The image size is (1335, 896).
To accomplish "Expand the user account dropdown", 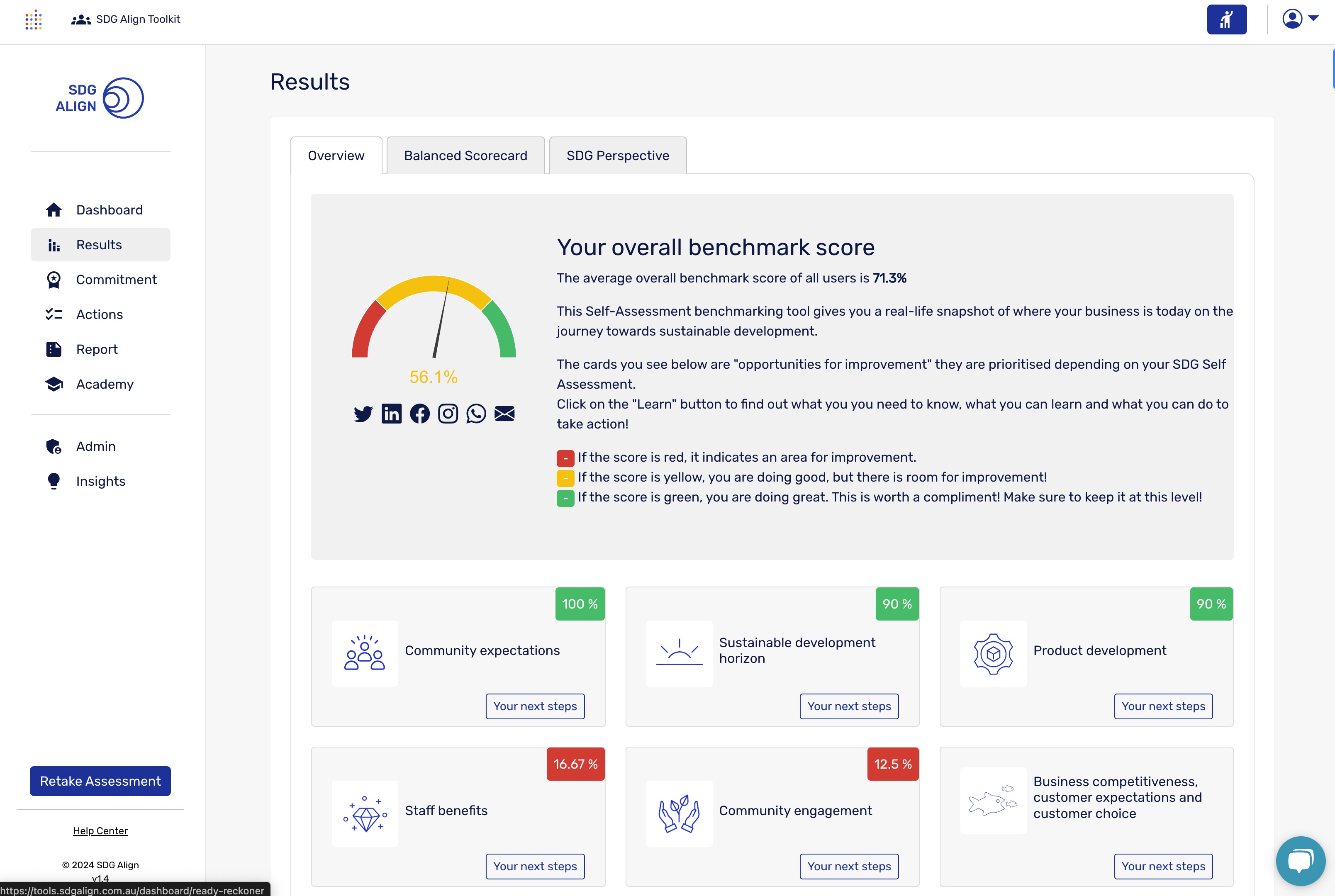I will point(1300,19).
